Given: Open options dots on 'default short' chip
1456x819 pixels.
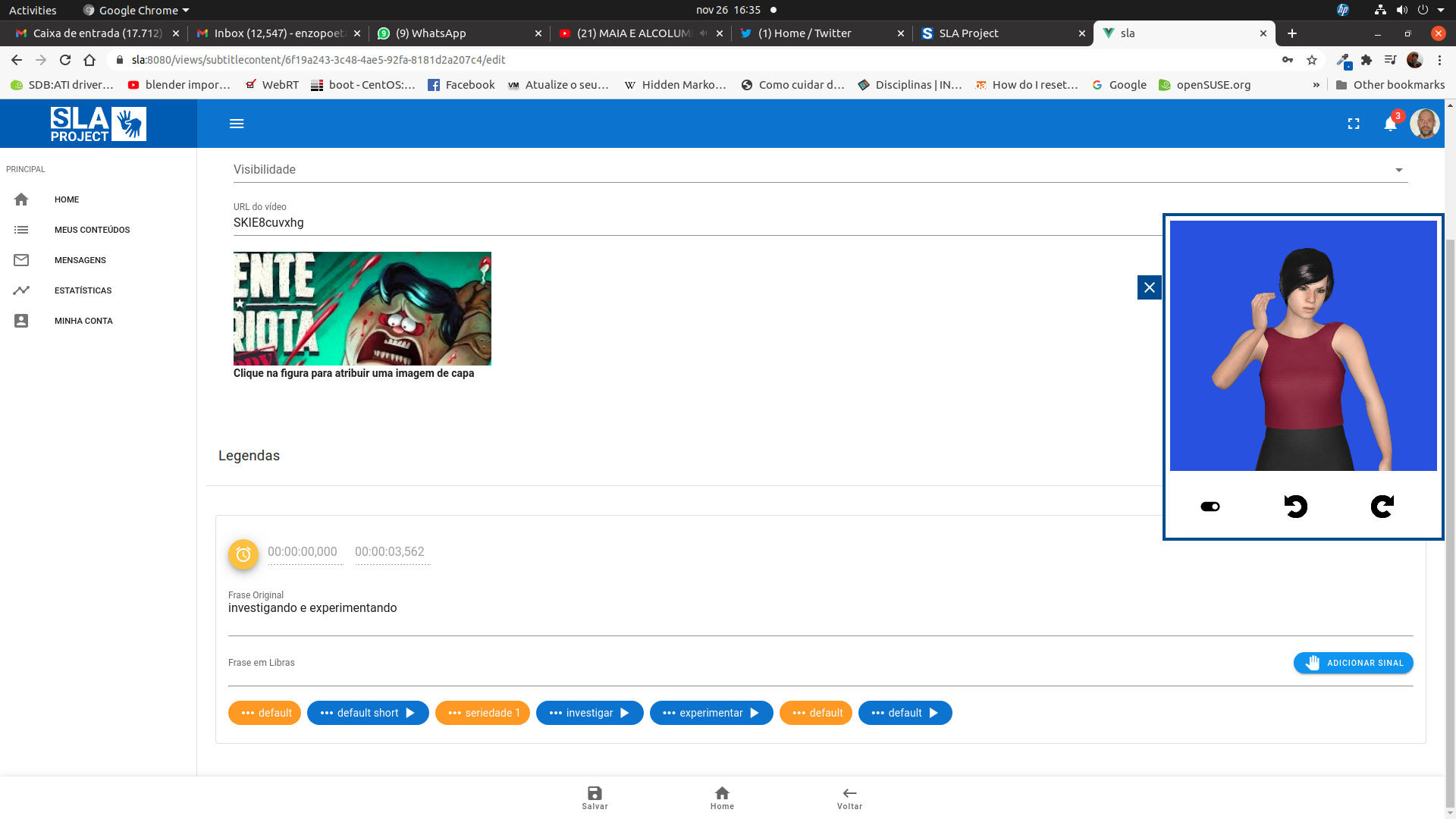Looking at the screenshot, I should (x=327, y=713).
